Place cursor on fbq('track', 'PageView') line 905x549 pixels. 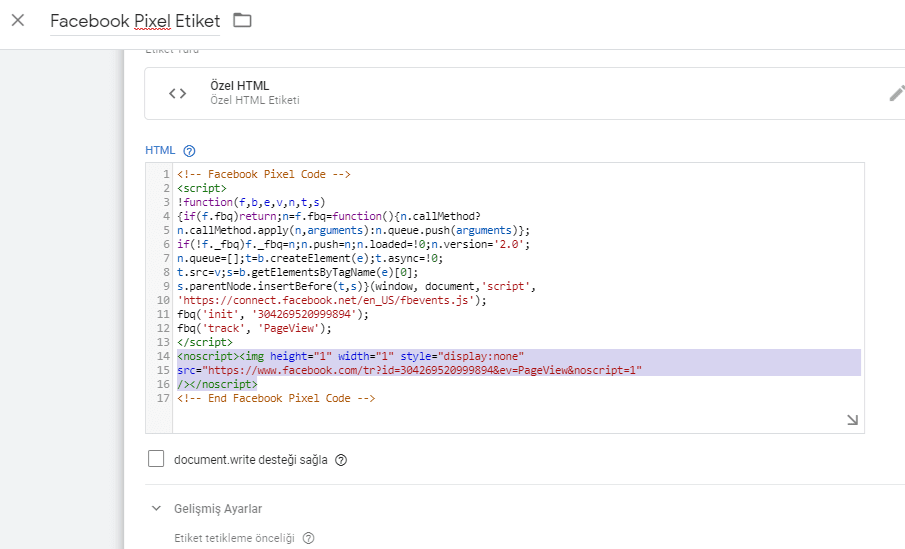click(253, 328)
